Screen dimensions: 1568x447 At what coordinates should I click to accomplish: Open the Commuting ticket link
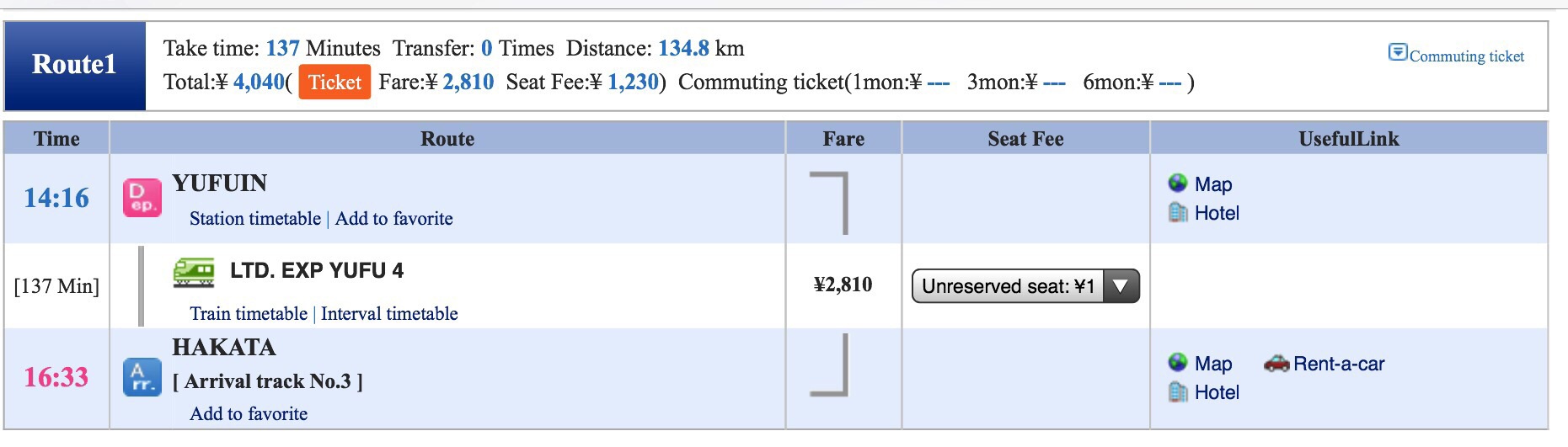point(1467,56)
